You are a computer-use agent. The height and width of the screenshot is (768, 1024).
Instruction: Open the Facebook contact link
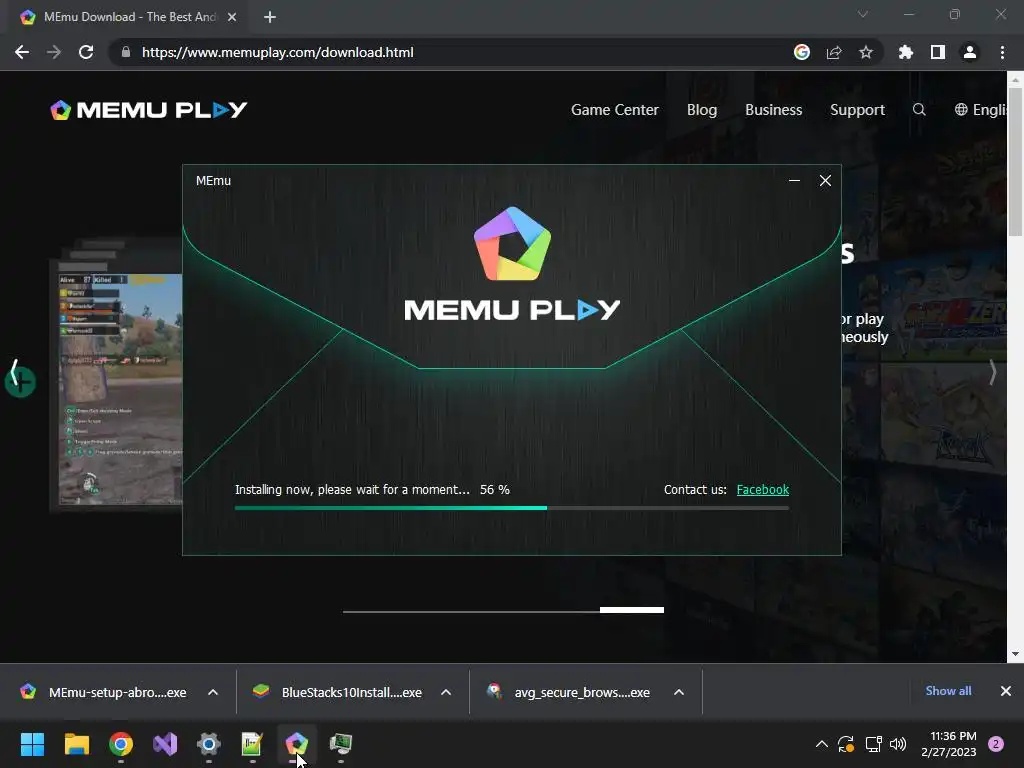pos(763,490)
